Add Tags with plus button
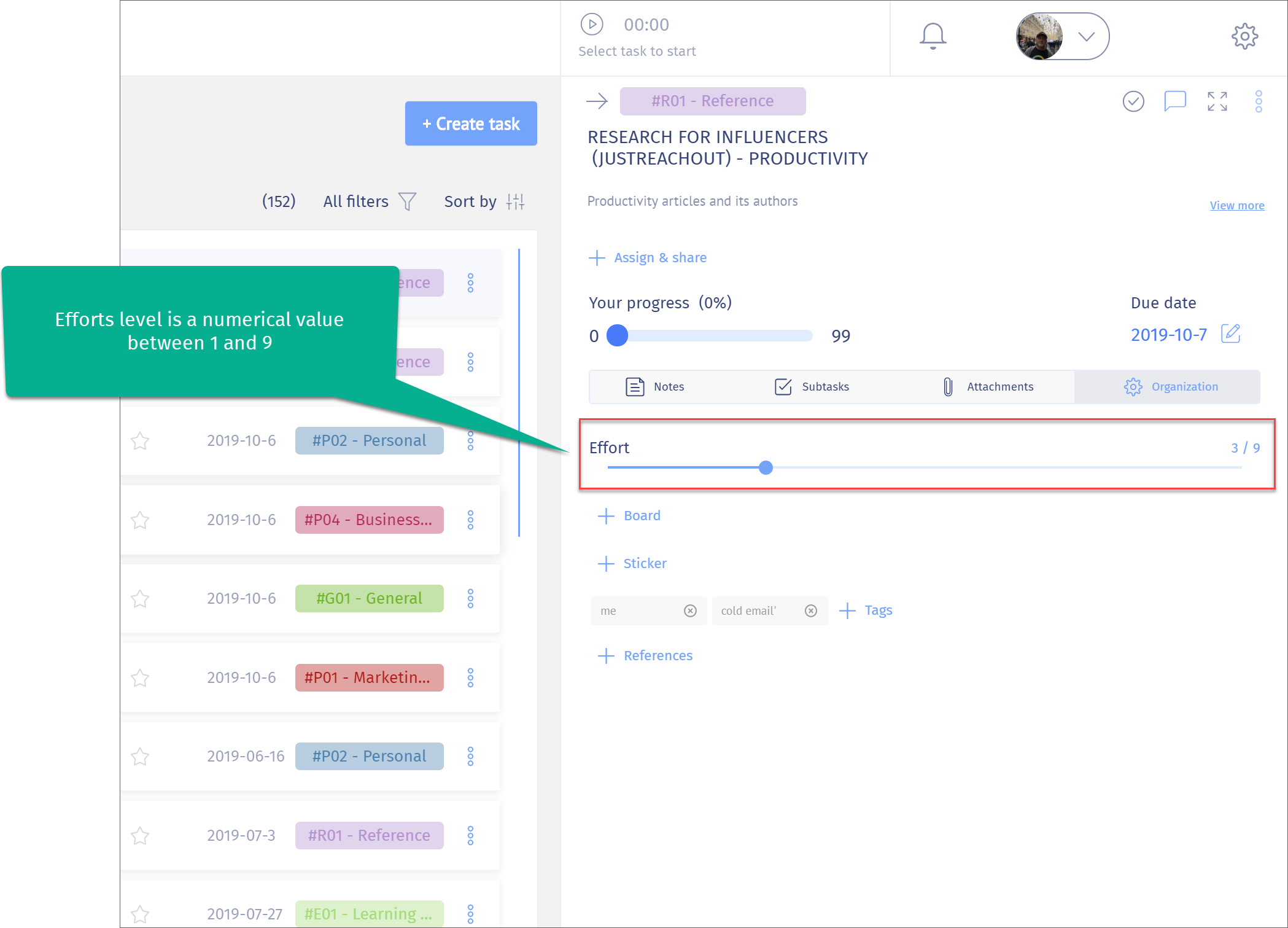The width and height of the screenshot is (1288, 928). tap(866, 610)
